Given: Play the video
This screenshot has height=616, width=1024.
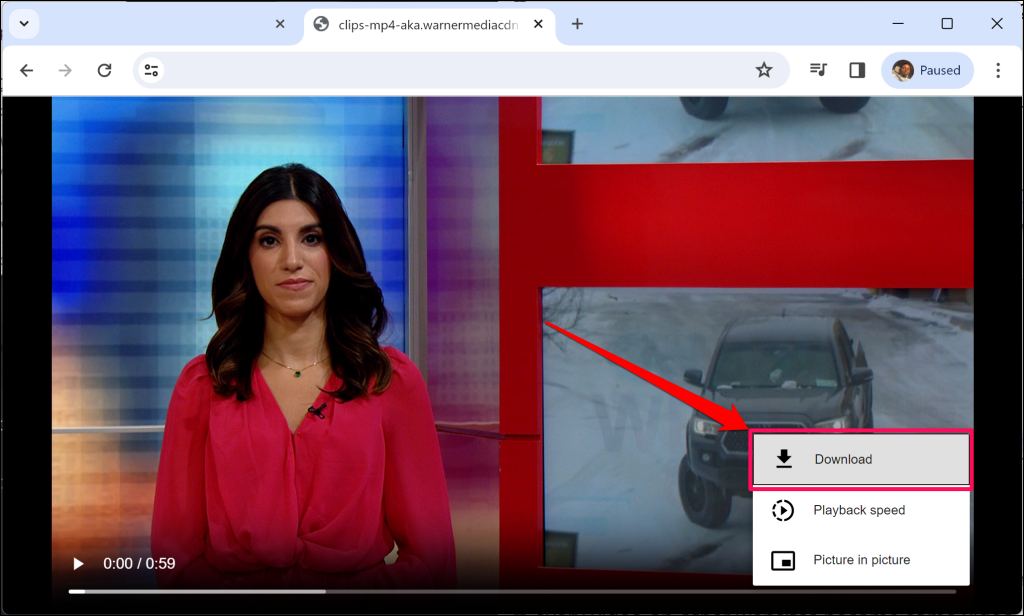Looking at the screenshot, I should [78, 564].
